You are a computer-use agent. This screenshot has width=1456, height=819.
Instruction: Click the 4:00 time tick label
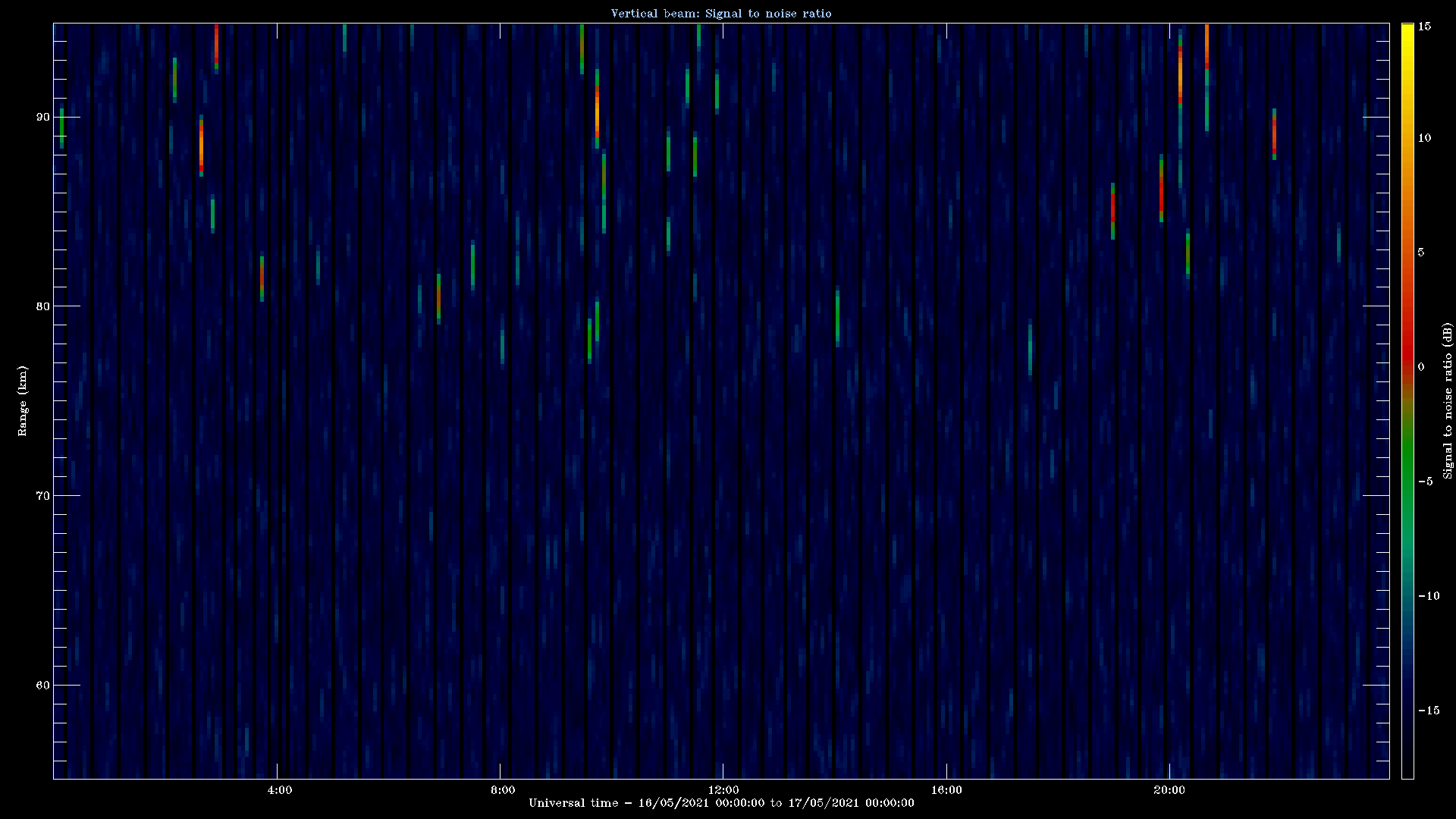click(280, 790)
